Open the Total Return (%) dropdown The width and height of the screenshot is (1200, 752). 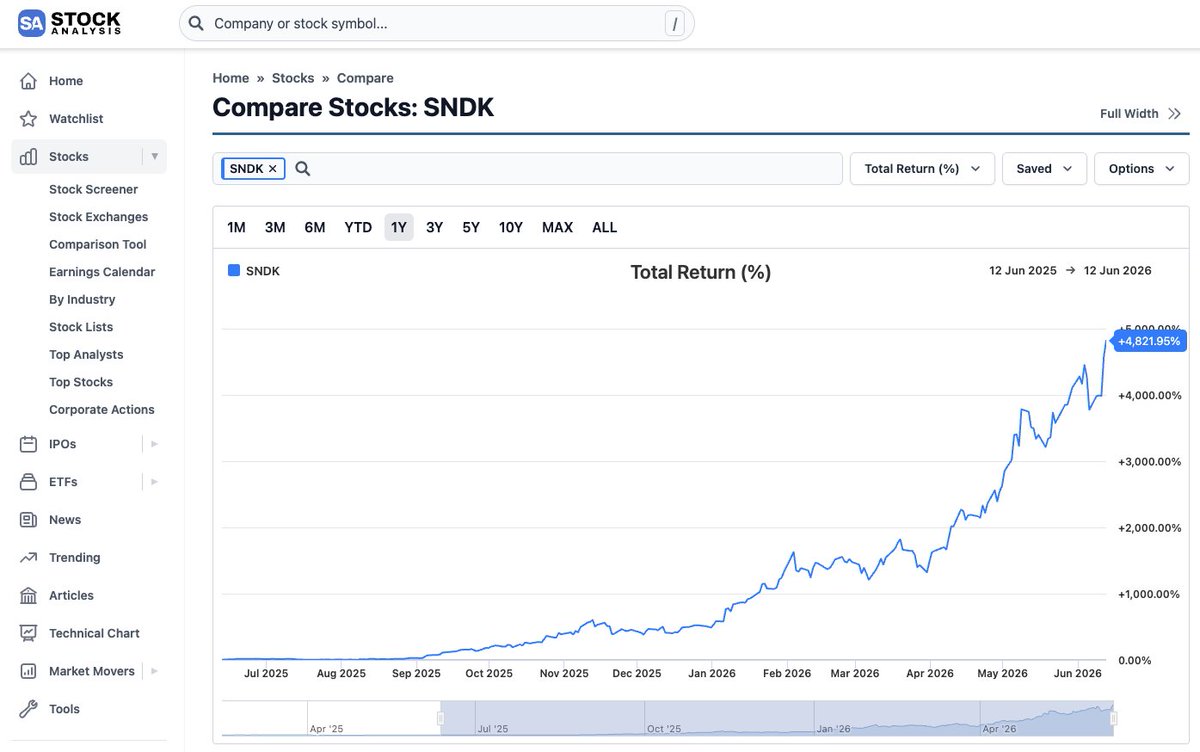922,169
